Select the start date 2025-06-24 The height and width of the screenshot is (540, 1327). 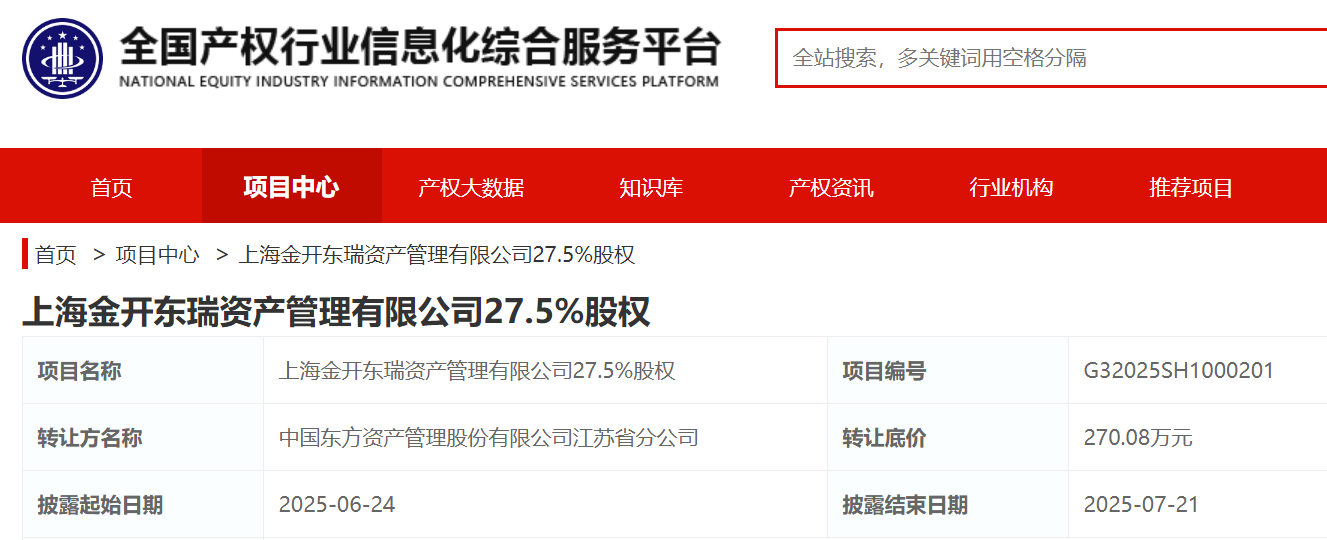(337, 505)
